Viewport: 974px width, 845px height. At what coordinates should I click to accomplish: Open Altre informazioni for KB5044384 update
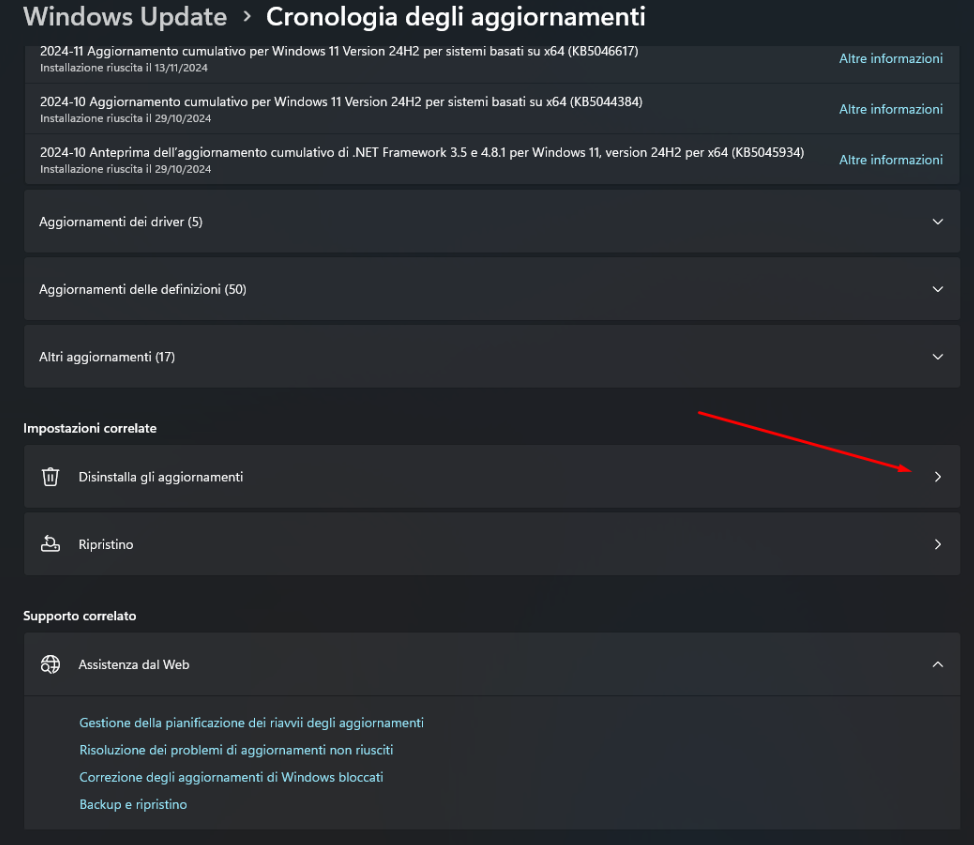pyautogui.click(x=890, y=109)
